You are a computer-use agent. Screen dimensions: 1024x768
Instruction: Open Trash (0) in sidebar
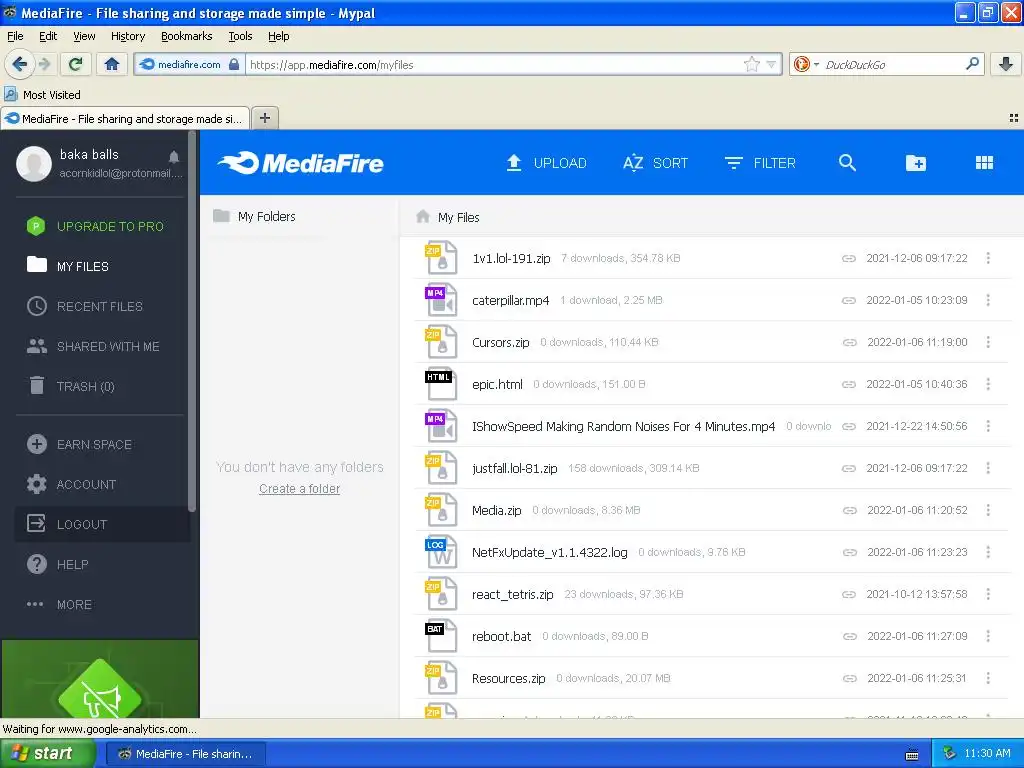pyautogui.click(x=71, y=387)
